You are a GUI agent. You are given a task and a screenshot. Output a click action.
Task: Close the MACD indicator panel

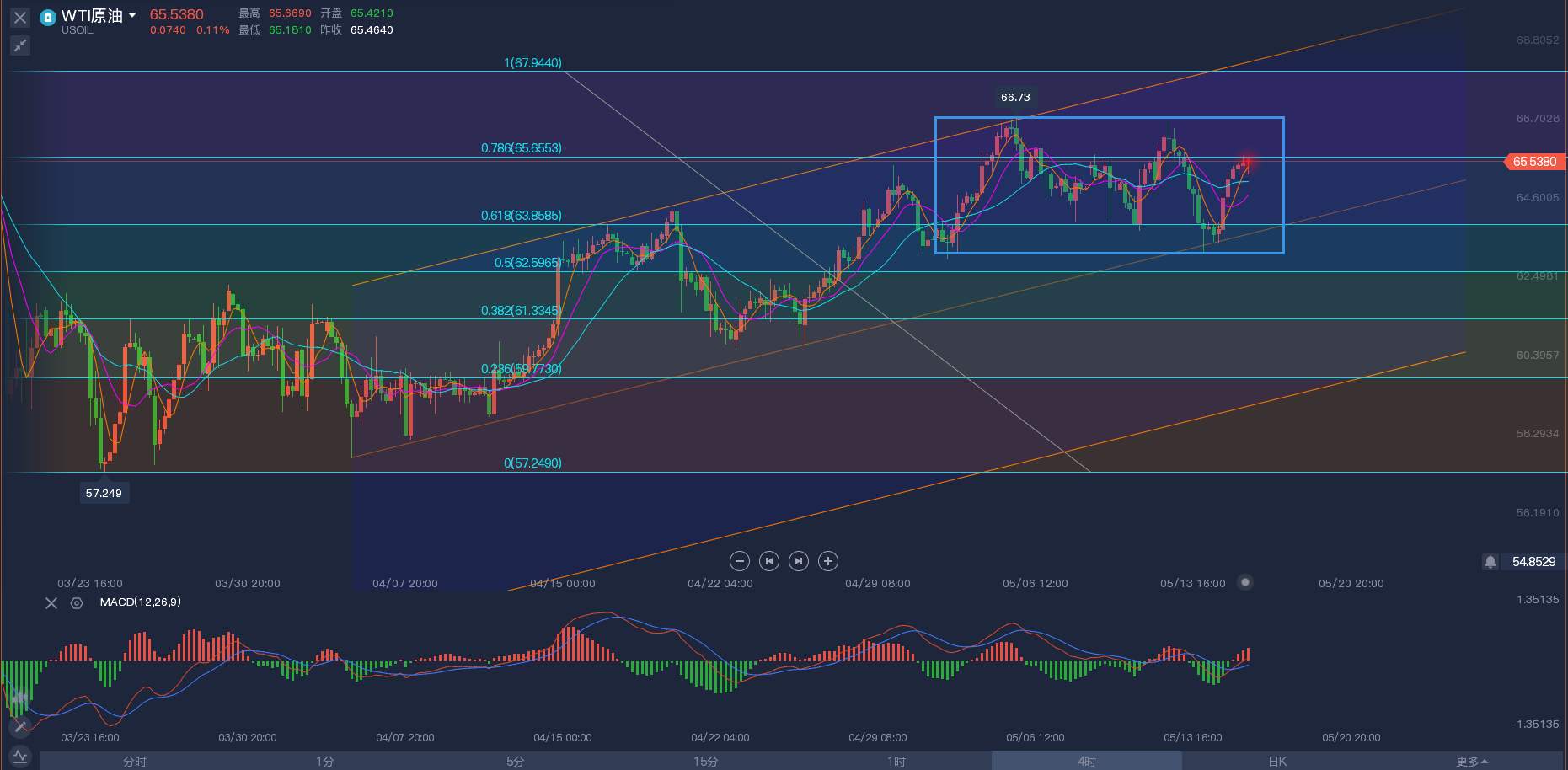pyautogui.click(x=51, y=603)
